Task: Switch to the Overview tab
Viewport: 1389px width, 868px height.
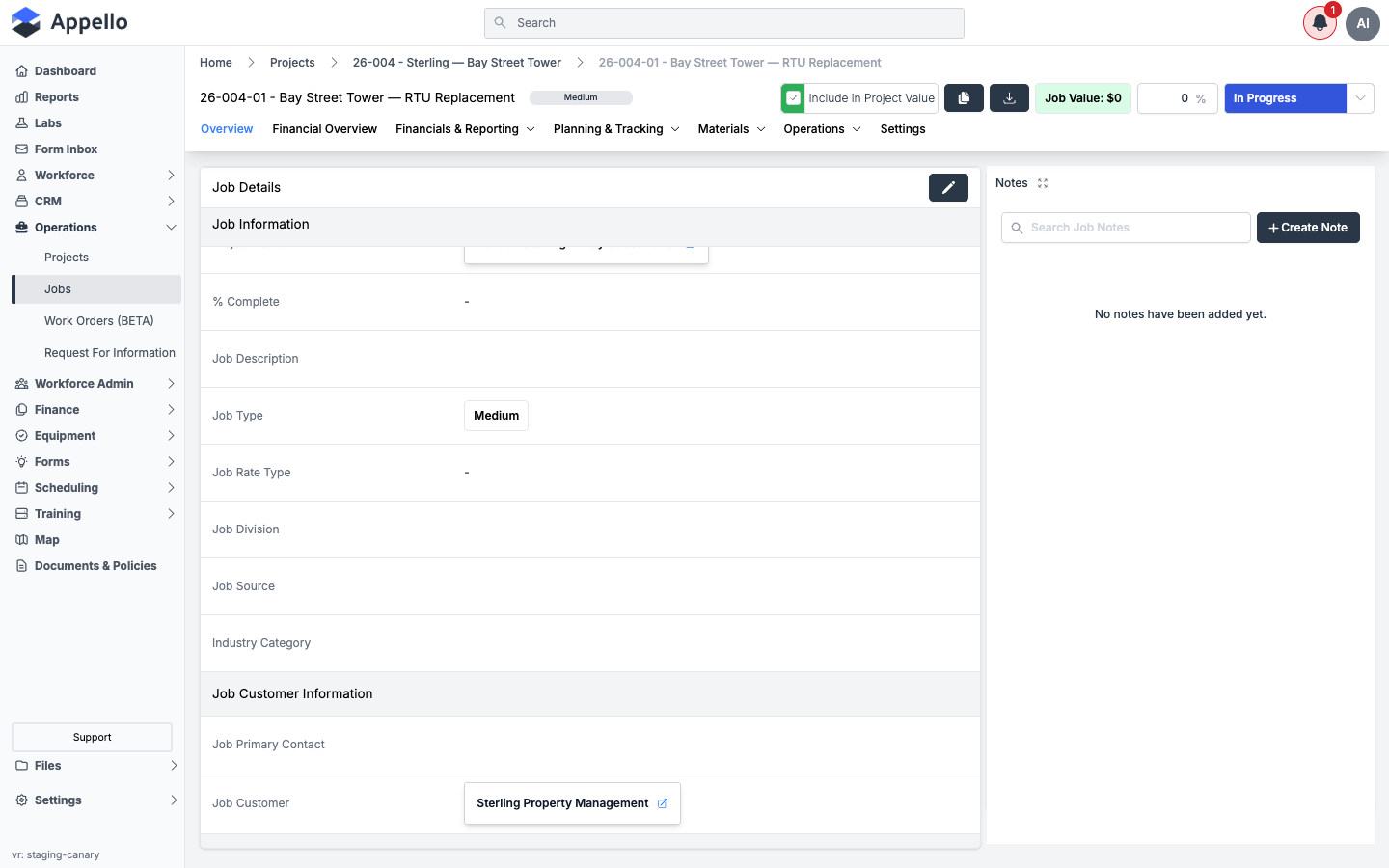Action: (x=227, y=129)
